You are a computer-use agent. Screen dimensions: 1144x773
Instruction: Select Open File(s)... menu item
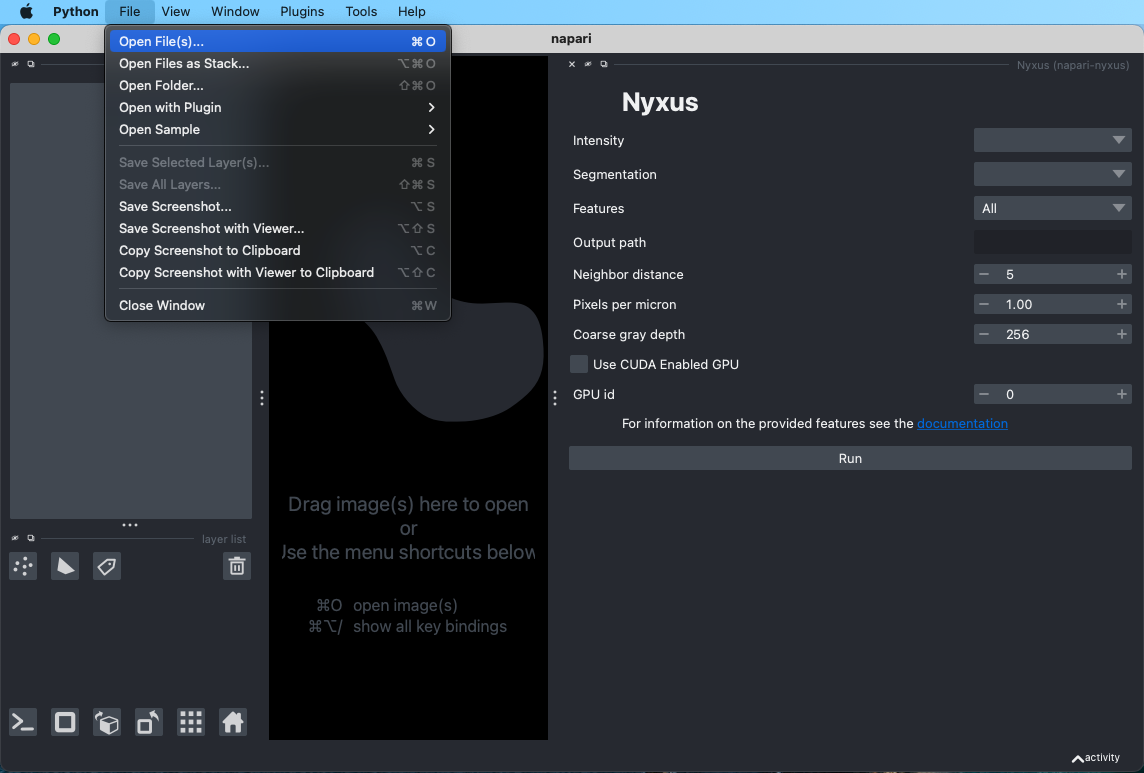[277, 42]
